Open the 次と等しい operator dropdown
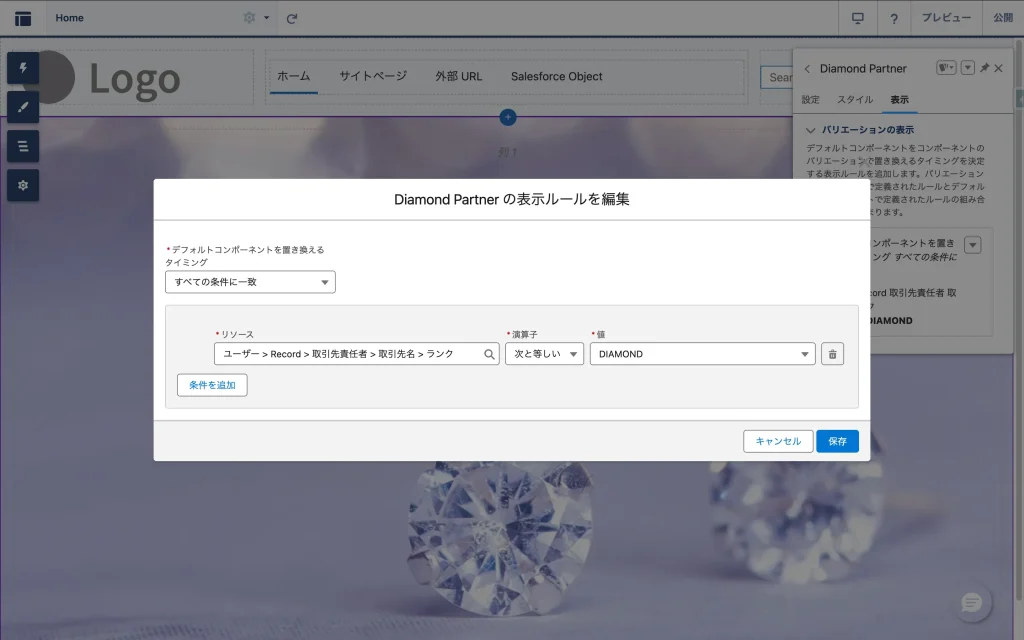This screenshot has width=1024, height=640. click(x=544, y=354)
